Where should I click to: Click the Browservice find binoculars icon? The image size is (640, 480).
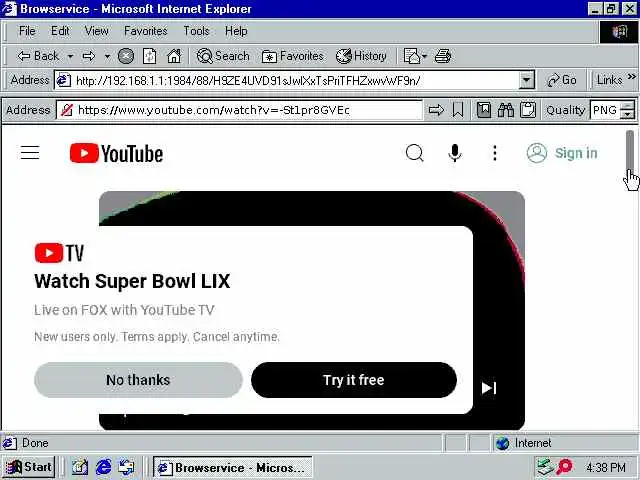click(x=506, y=110)
